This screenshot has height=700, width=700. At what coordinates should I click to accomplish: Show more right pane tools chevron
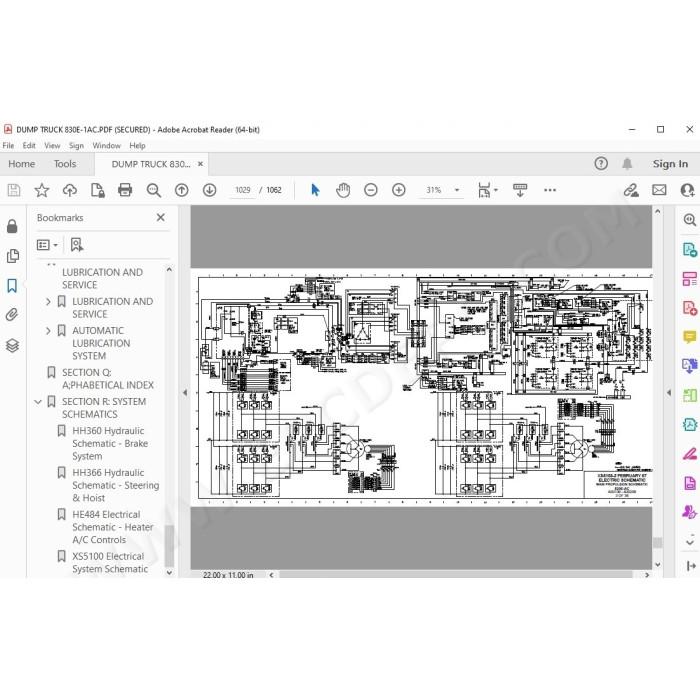click(x=690, y=542)
